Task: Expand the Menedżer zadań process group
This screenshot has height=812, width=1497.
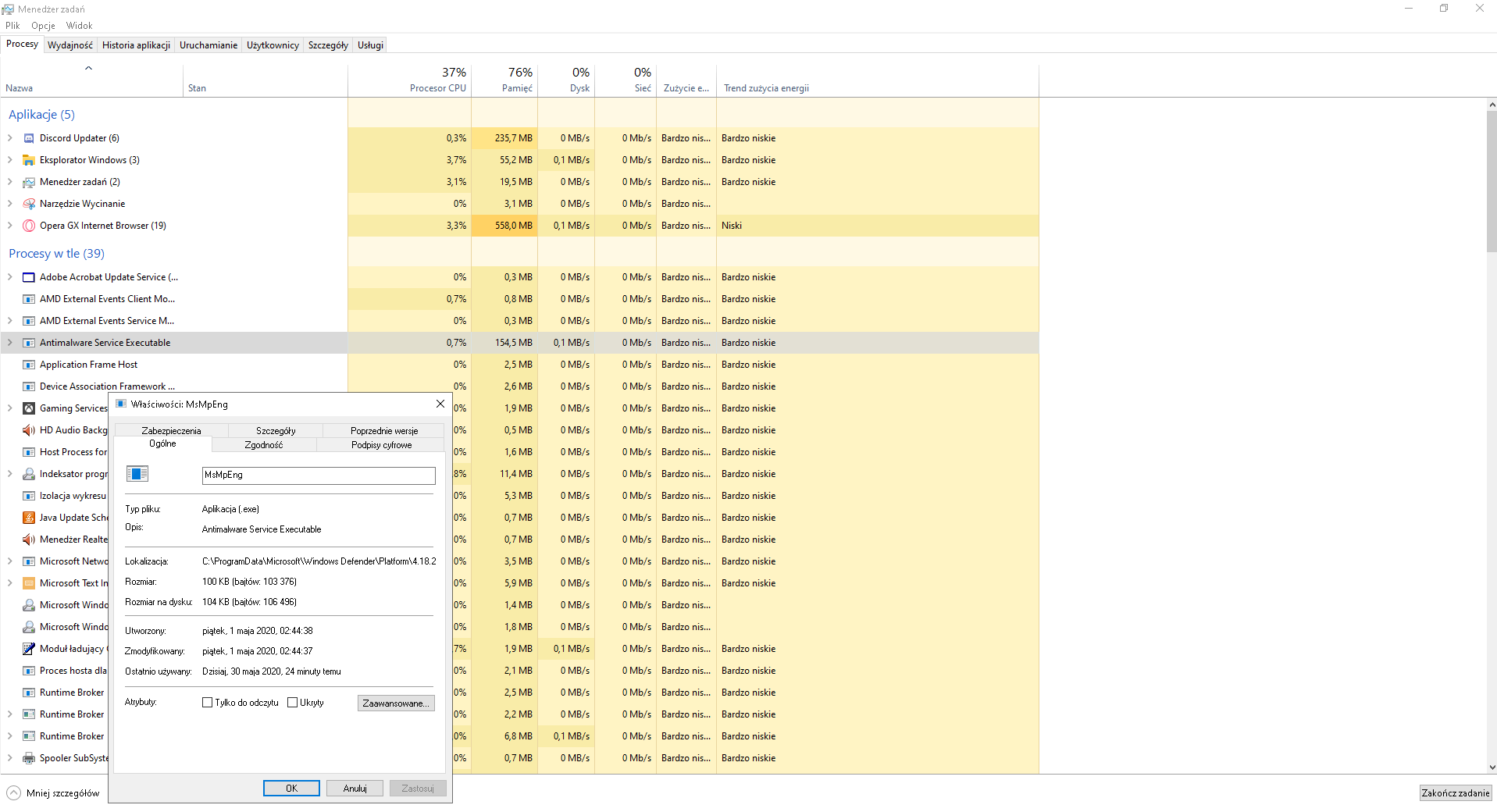Action: click(x=10, y=182)
